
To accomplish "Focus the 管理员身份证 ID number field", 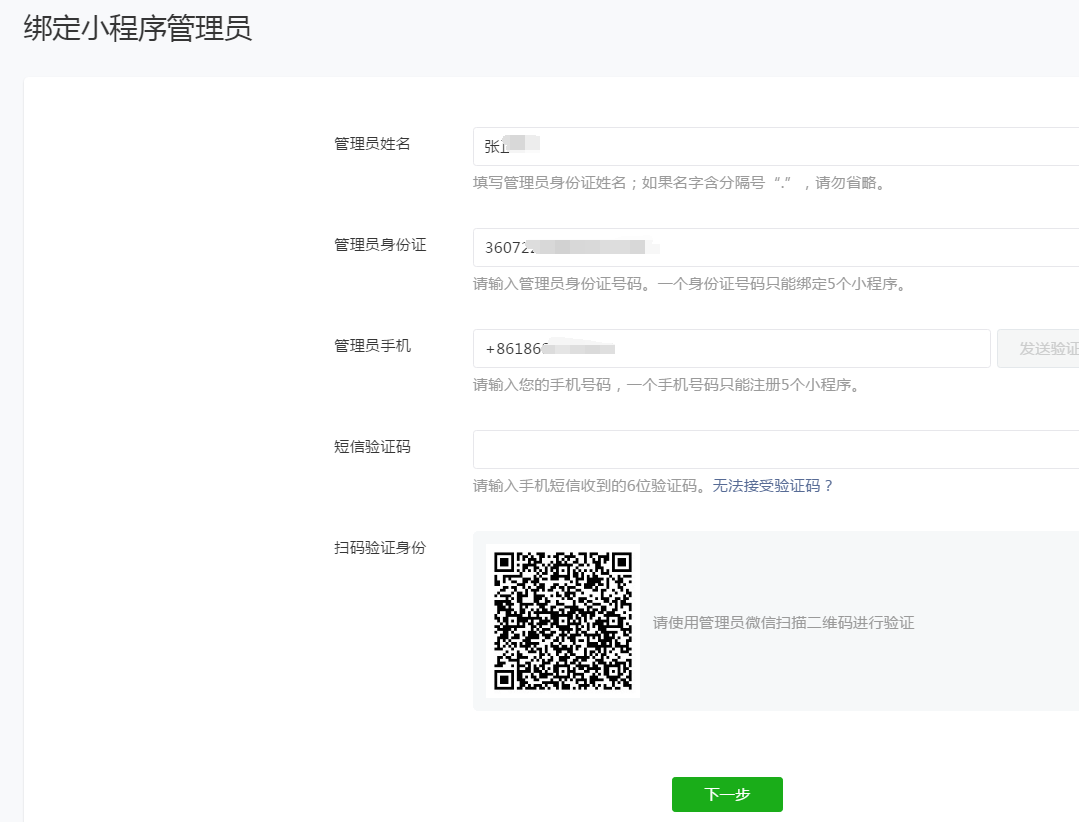I will [x=776, y=248].
